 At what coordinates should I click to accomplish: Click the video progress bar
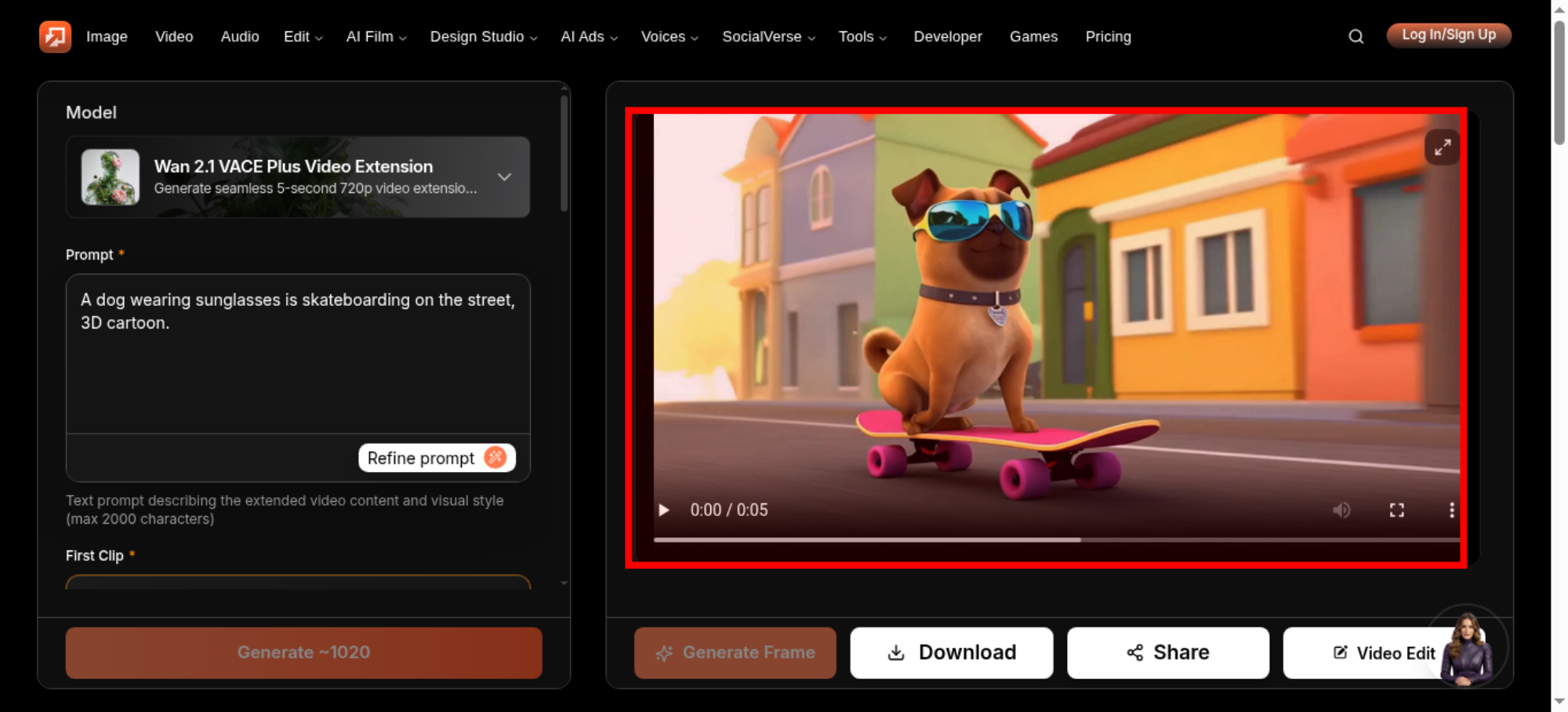1056,539
